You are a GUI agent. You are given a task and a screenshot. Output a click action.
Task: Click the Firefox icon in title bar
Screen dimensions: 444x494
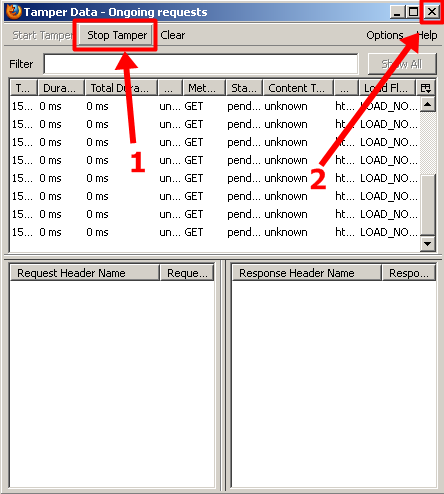coord(13,12)
